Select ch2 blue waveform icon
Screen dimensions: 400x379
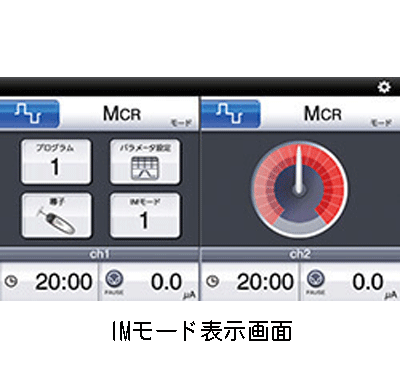click(231, 113)
